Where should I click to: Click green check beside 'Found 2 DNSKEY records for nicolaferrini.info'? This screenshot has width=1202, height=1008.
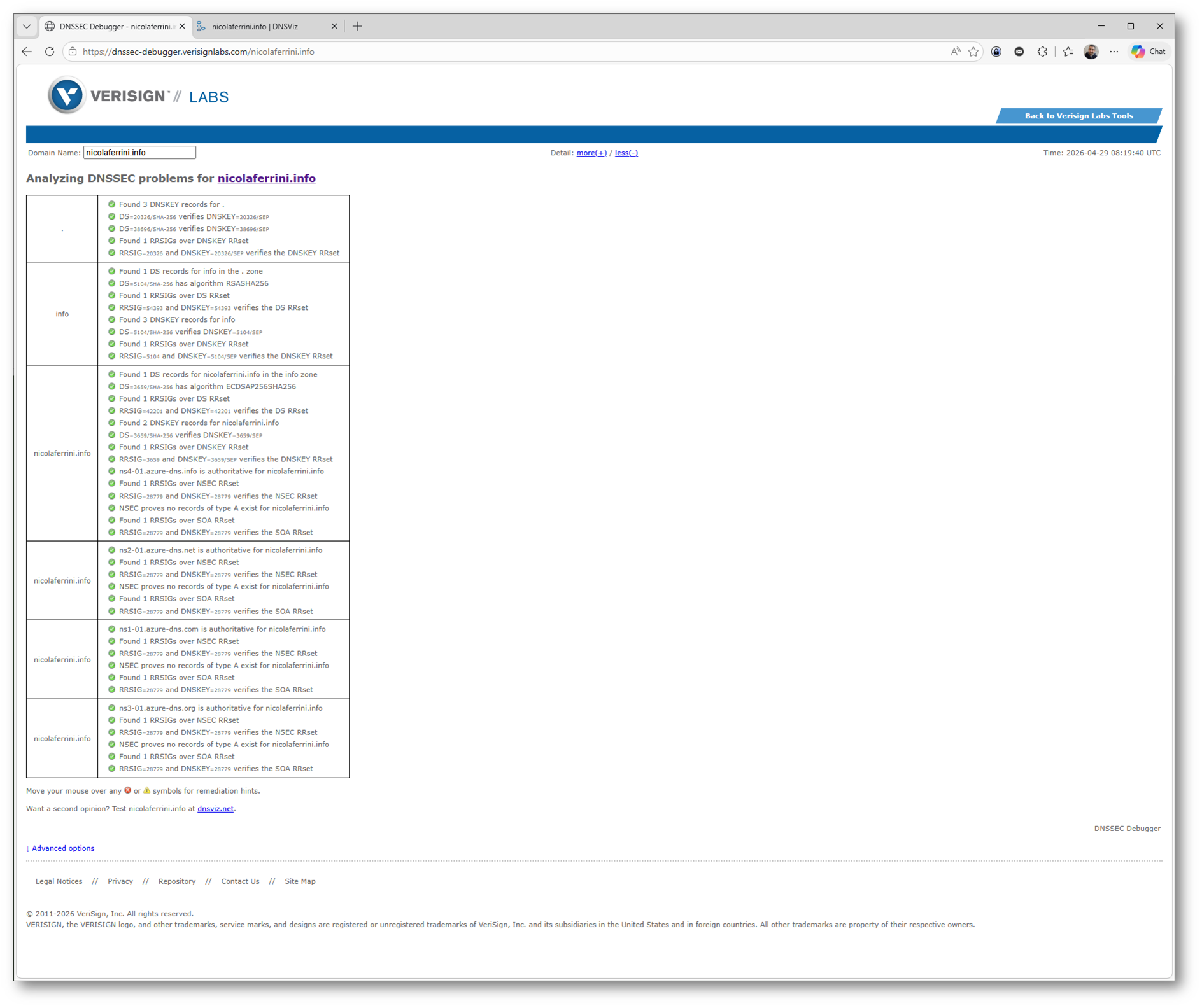click(x=111, y=423)
